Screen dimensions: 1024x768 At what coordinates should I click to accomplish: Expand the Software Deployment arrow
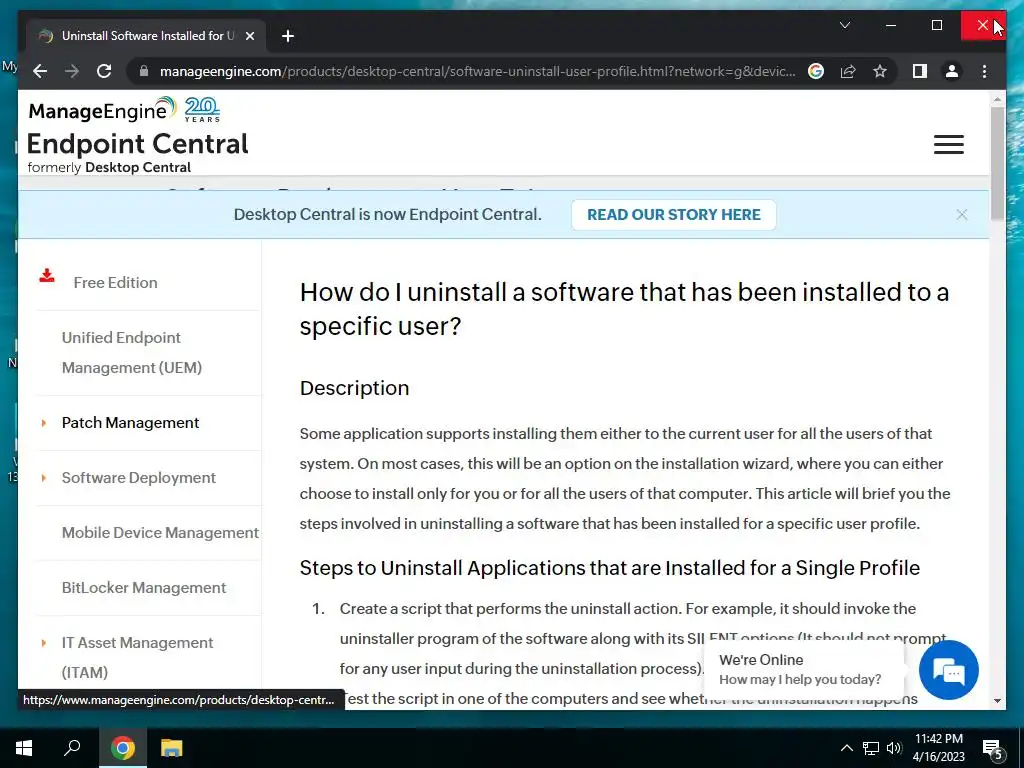click(44, 478)
